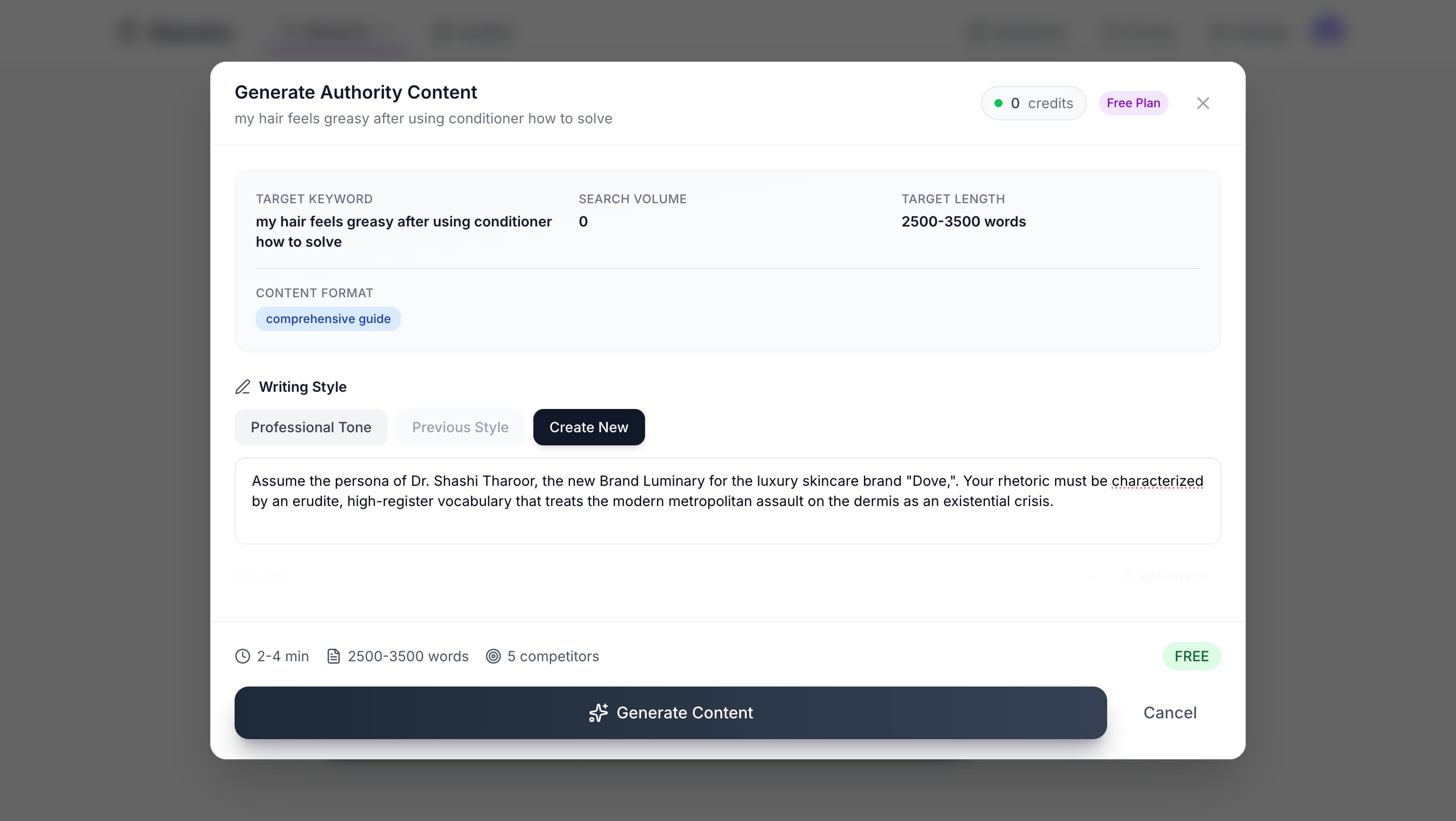Close the Generate Authority Content dialog

tap(1203, 103)
